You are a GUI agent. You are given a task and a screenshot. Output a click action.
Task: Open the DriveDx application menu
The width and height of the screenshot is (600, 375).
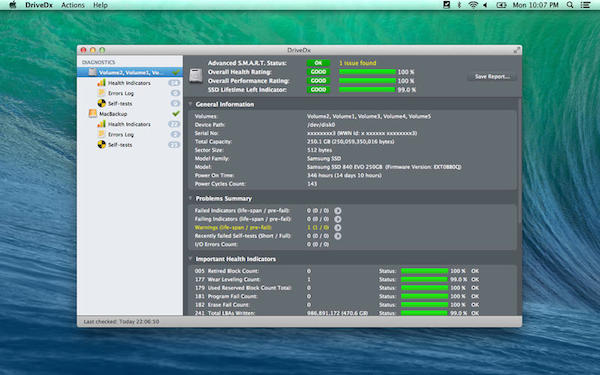[39, 5]
